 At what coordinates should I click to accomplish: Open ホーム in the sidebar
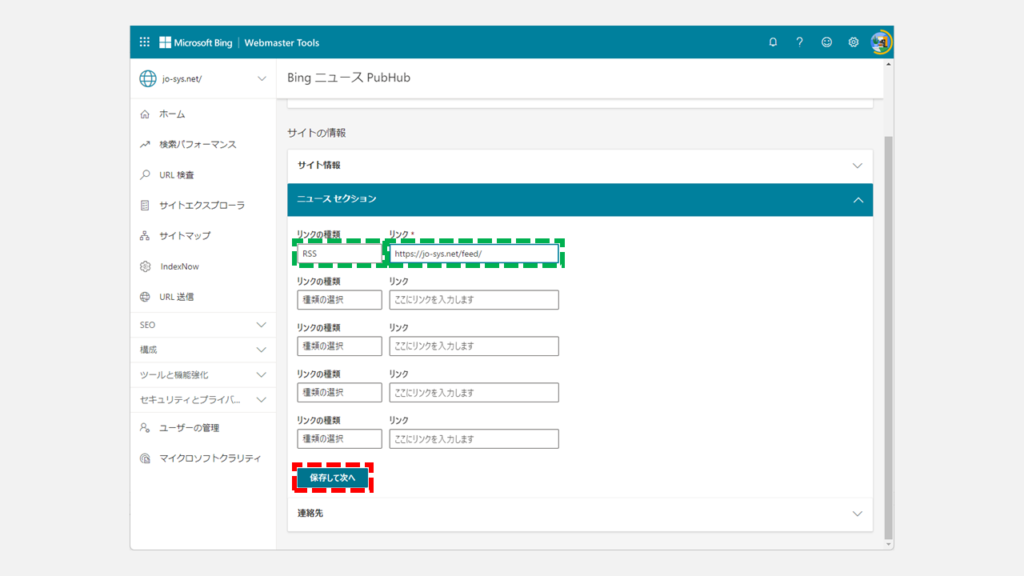[x=172, y=114]
